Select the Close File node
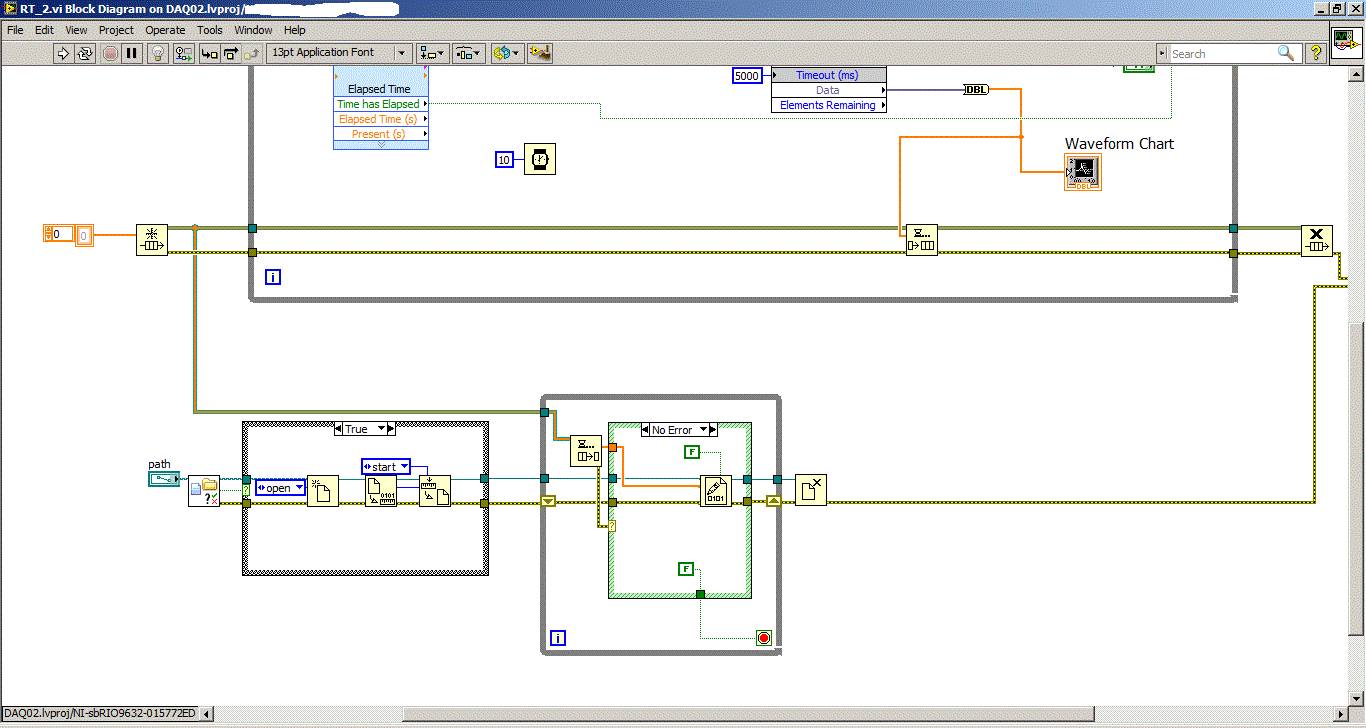1366x728 pixels. coord(811,490)
